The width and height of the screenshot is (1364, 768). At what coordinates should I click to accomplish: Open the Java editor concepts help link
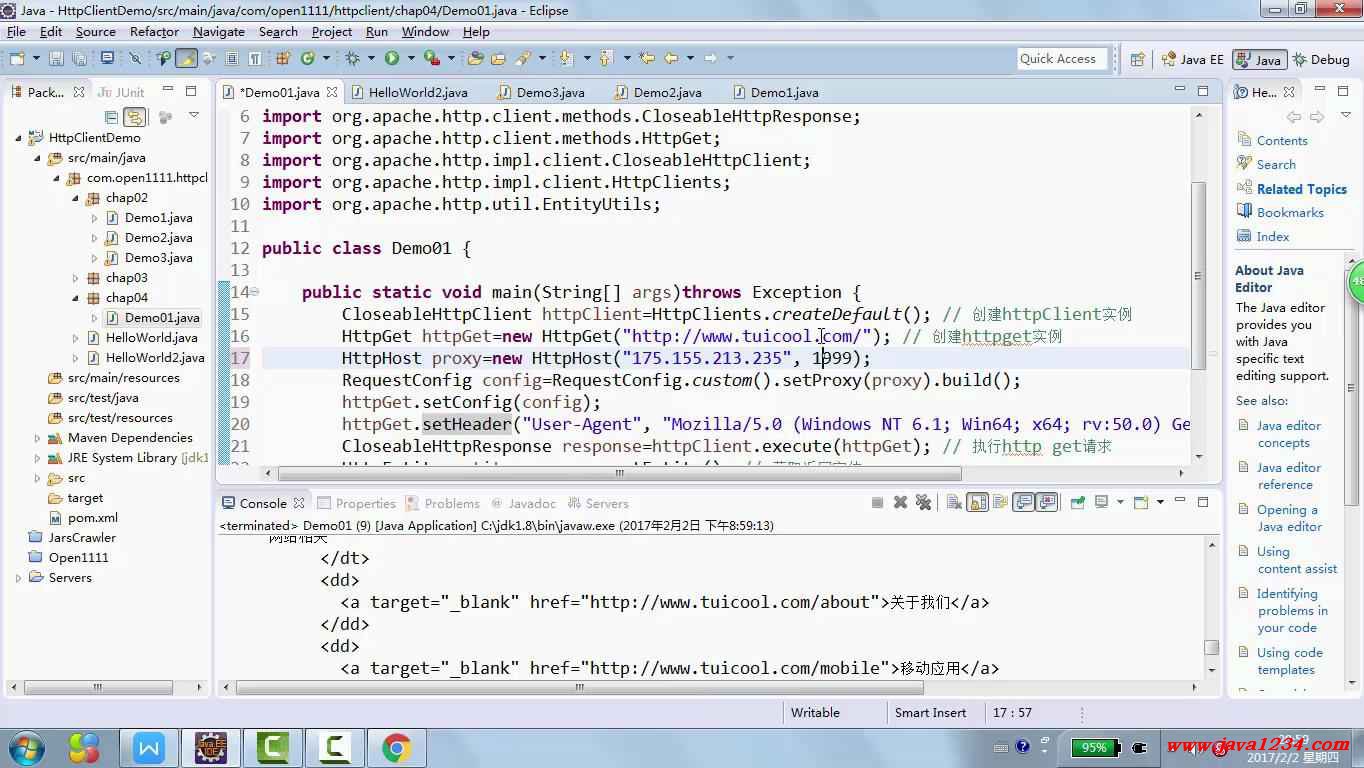pyautogui.click(x=1288, y=434)
